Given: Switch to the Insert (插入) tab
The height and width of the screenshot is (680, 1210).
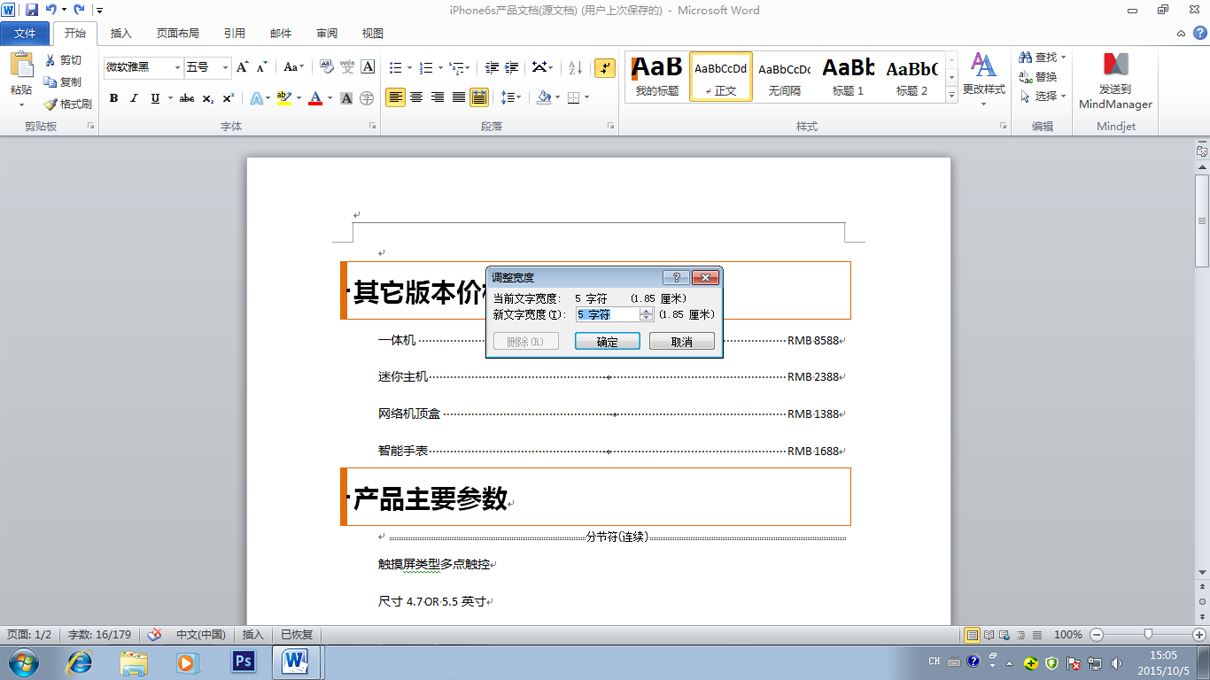Looking at the screenshot, I should [x=121, y=33].
